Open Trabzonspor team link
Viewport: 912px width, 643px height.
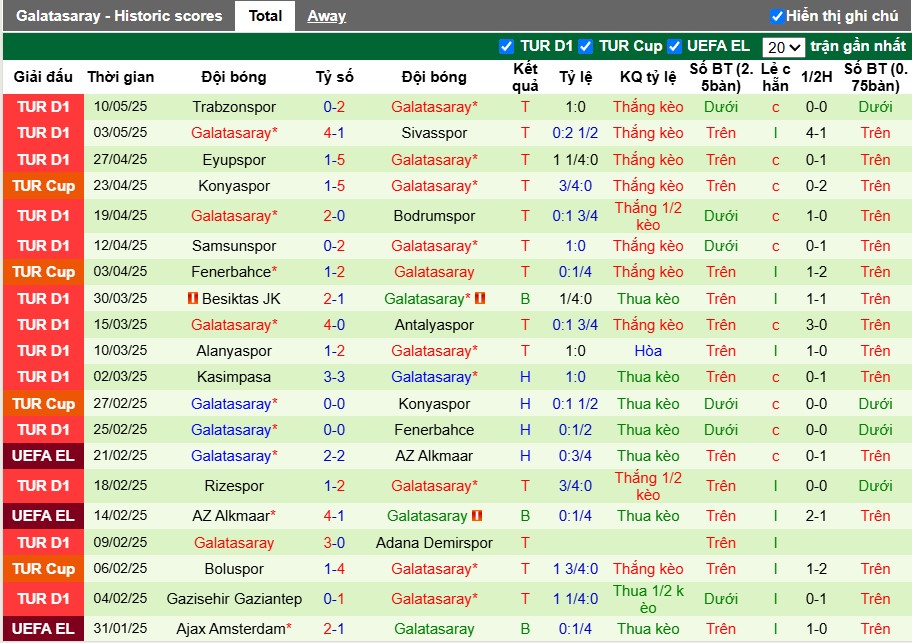tap(234, 107)
